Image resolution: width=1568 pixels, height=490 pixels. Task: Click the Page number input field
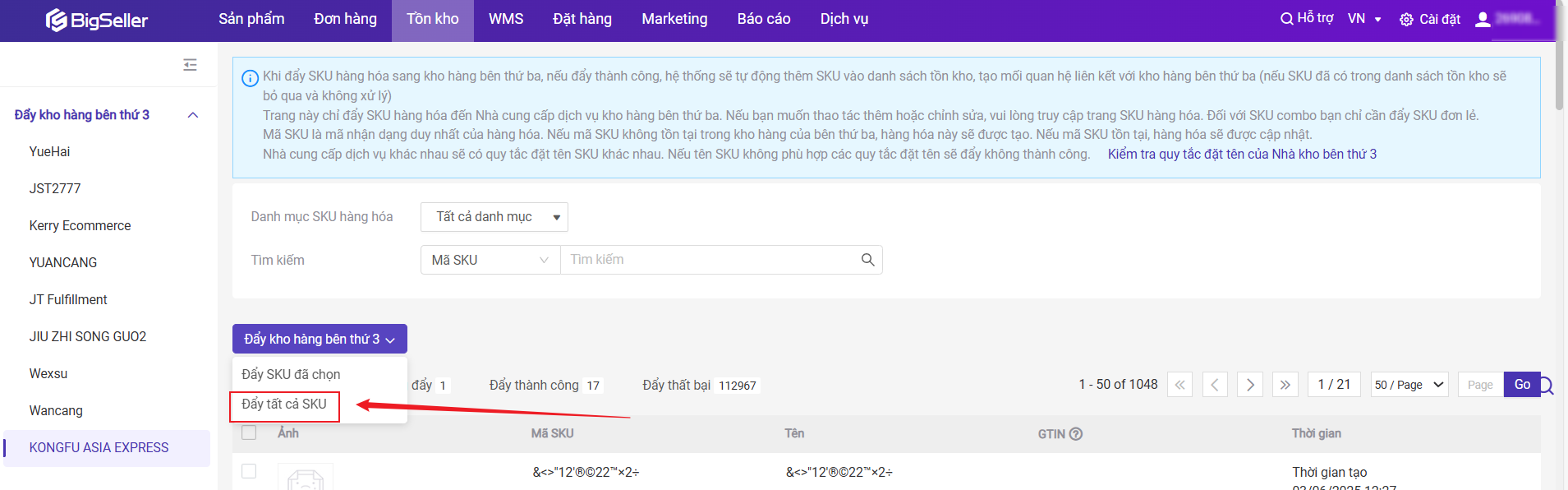(1481, 385)
